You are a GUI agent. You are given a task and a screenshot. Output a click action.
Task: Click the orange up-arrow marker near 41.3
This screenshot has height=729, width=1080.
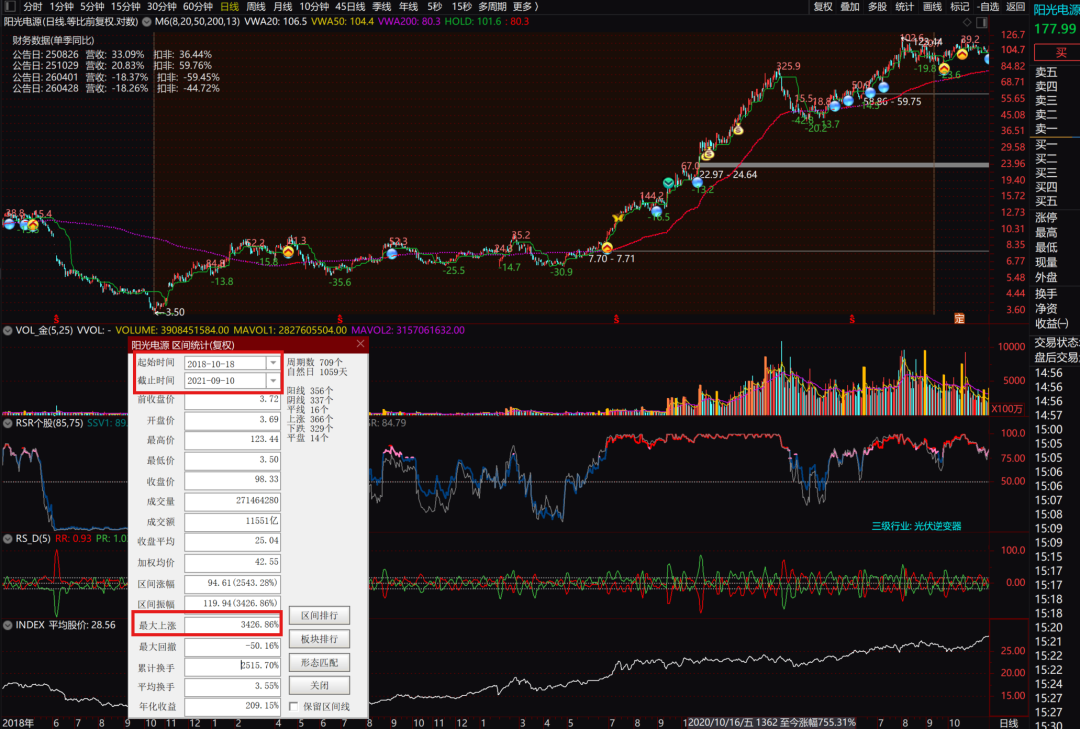289,251
